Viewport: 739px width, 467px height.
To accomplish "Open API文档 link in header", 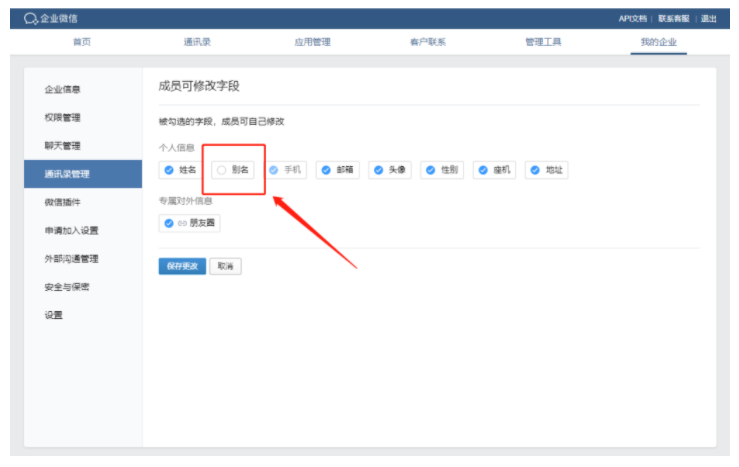I will (632, 18).
